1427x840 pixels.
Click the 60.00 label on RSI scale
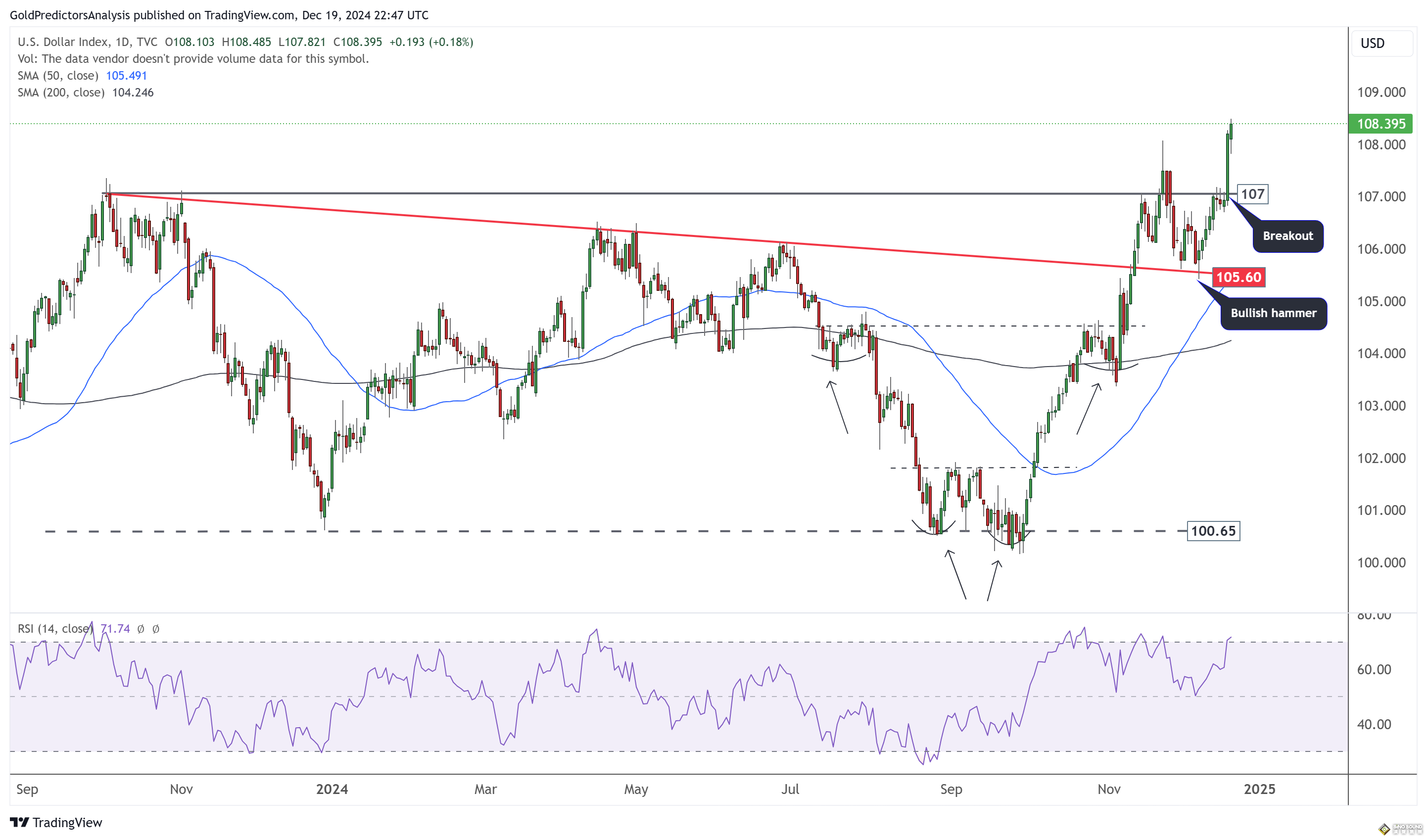(1374, 670)
